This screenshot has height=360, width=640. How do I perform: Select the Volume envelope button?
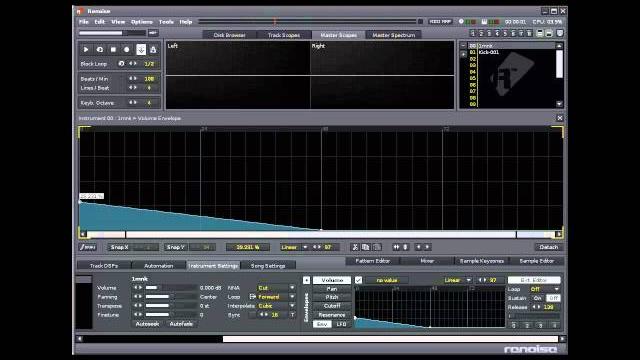(332, 280)
